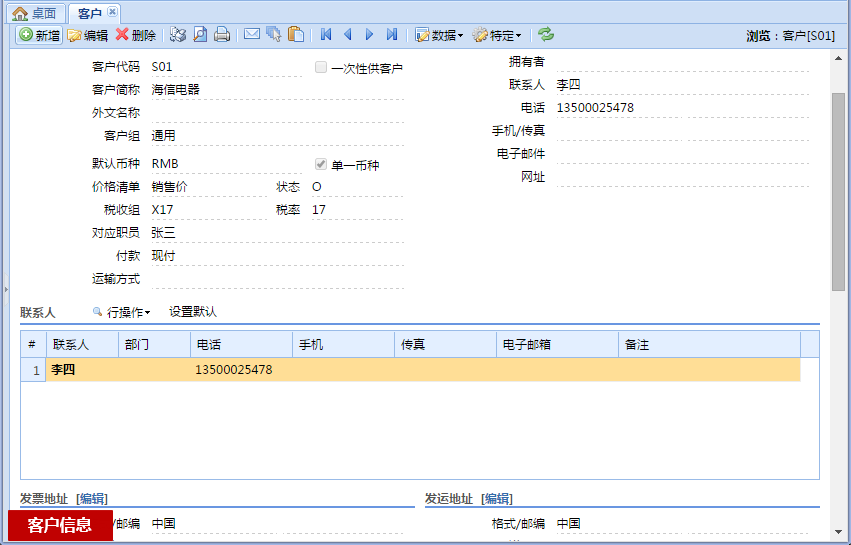851x545 pixels.
Task: Click the 手机 column header
Action: 344,345
